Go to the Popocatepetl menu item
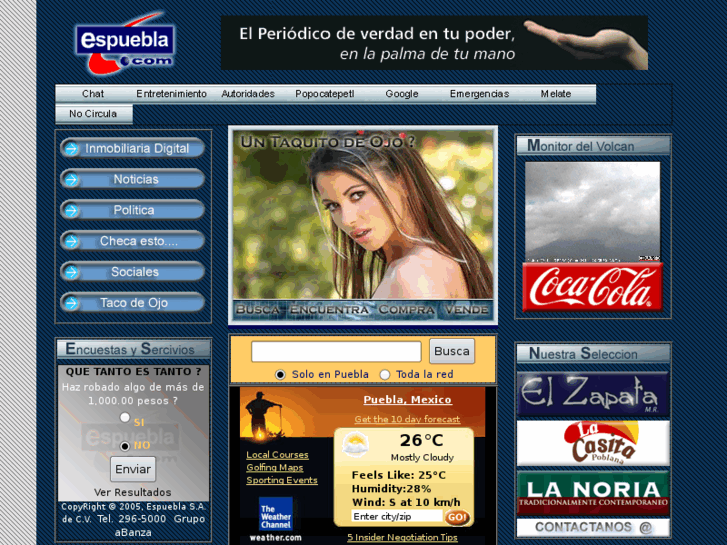Viewport: 727px width, 545px height. tap(325, 94)
